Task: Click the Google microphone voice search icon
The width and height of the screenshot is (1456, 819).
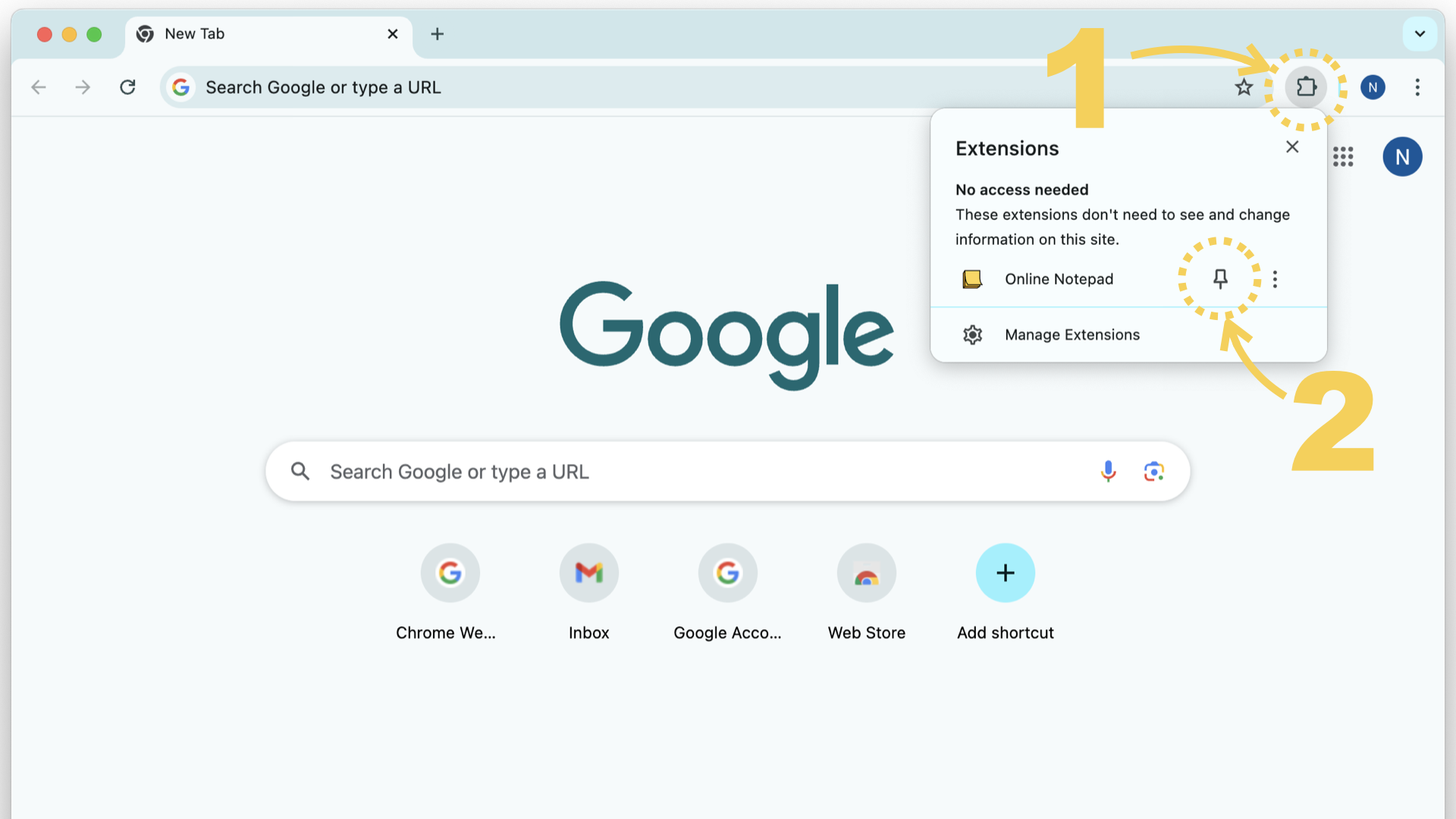Action: [x=1108, y=470]
